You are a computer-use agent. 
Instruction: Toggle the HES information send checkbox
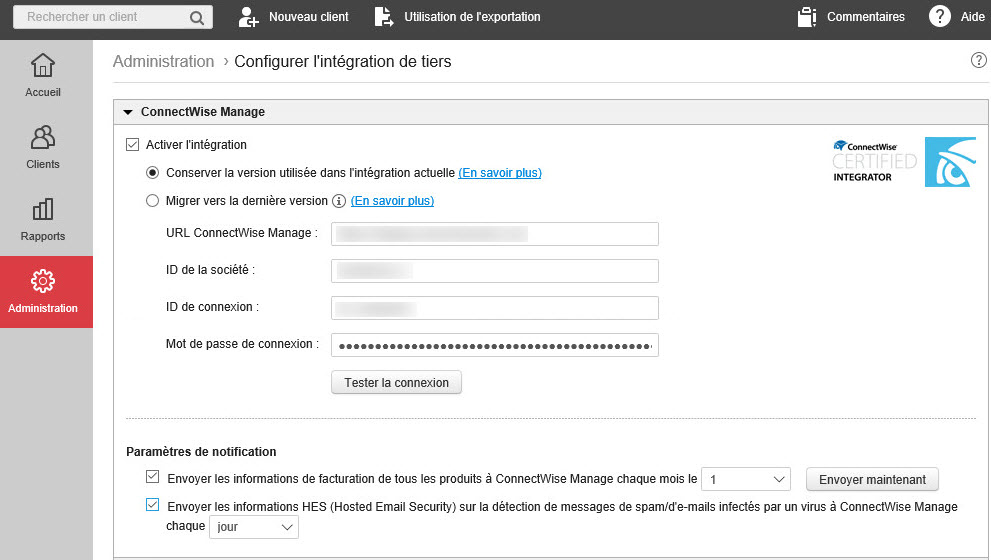(153, 507)
